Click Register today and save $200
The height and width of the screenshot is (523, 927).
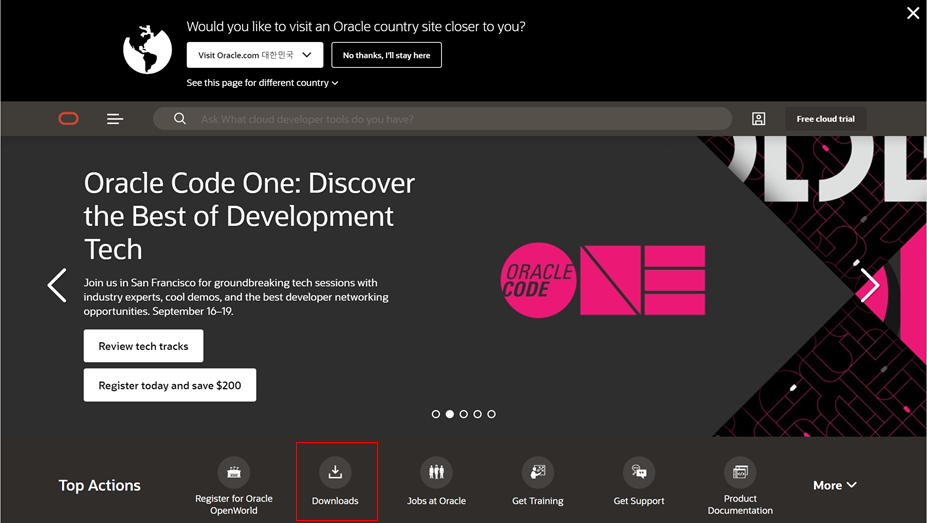170,385
